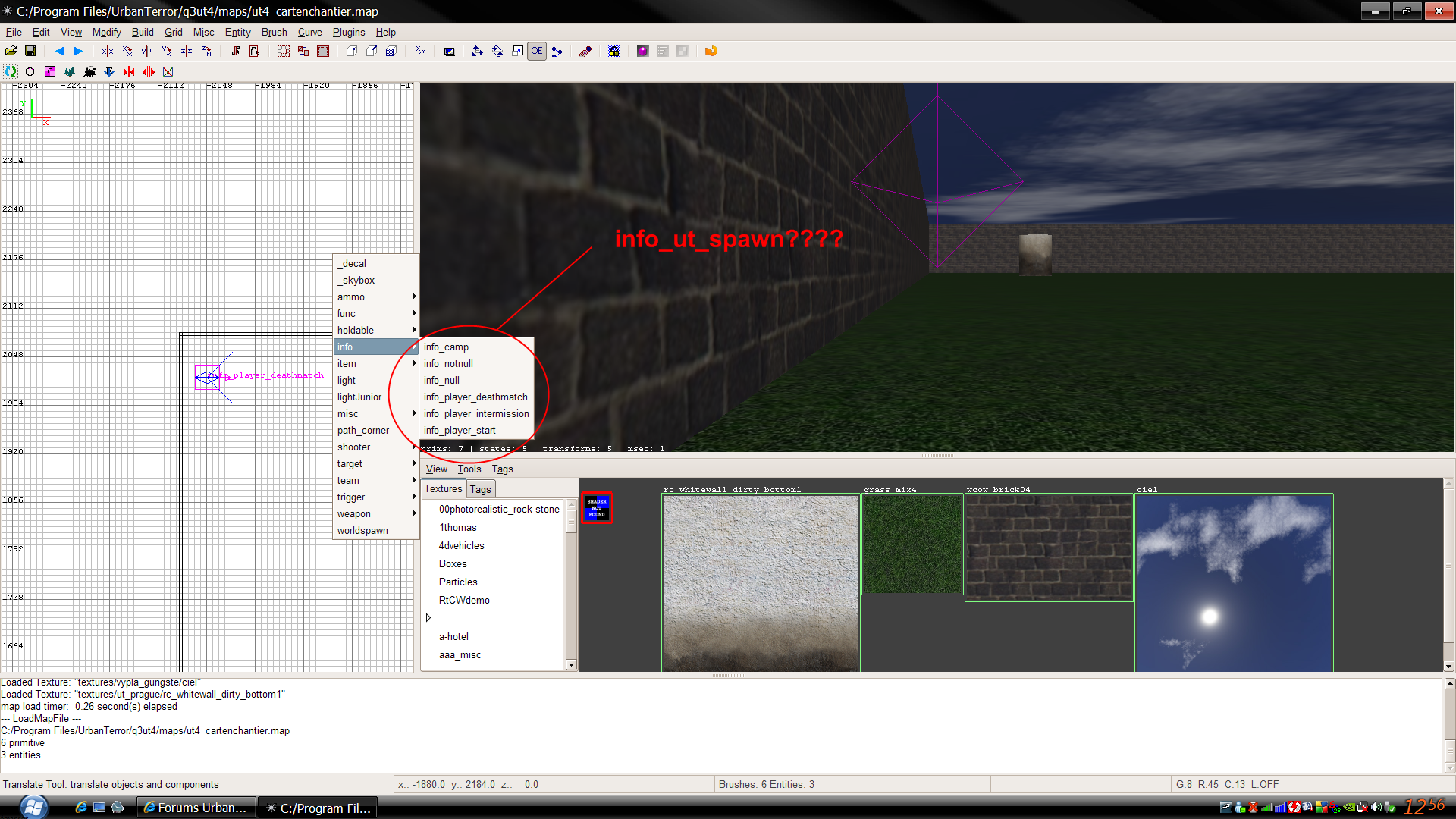Viewport: 1456px width, 819px height.
Task: Open the Plugins menu
Action: coord(348,32)
